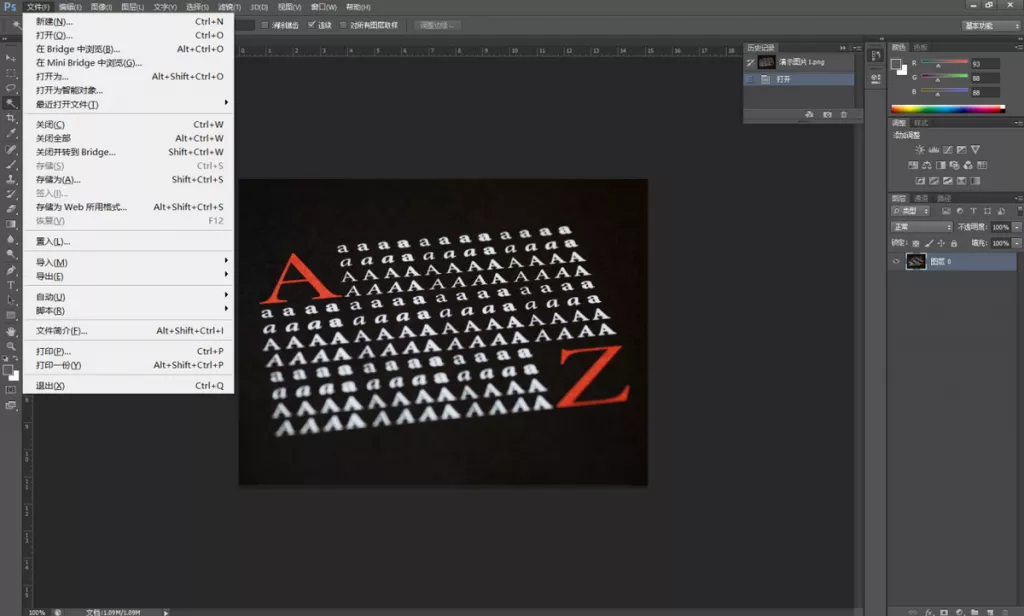Choose 打开 from the File menu
Viewport: 1024px width, 616px height.
click(x=128, y=35)
